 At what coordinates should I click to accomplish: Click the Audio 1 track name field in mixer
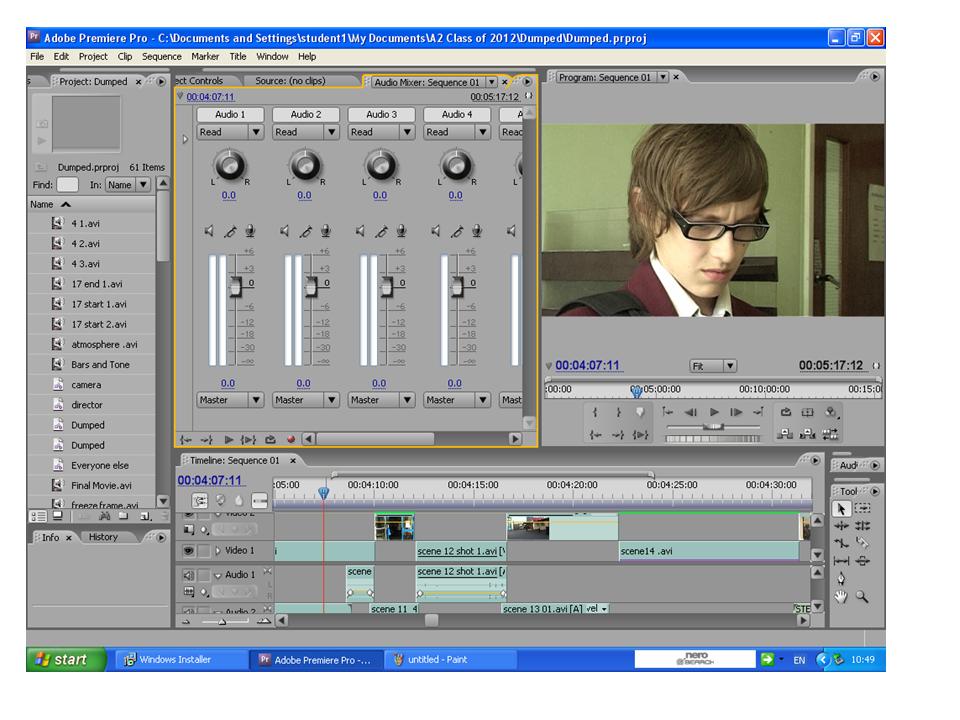click(230, 114)
